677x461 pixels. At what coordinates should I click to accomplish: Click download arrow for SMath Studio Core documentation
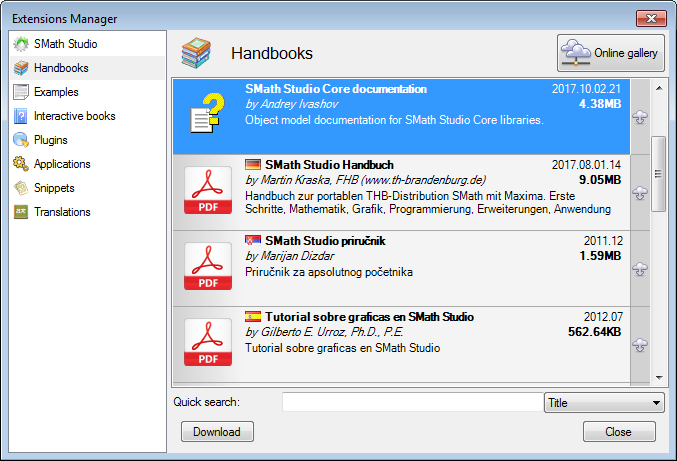pyautogui.click(x=640, y=117)
